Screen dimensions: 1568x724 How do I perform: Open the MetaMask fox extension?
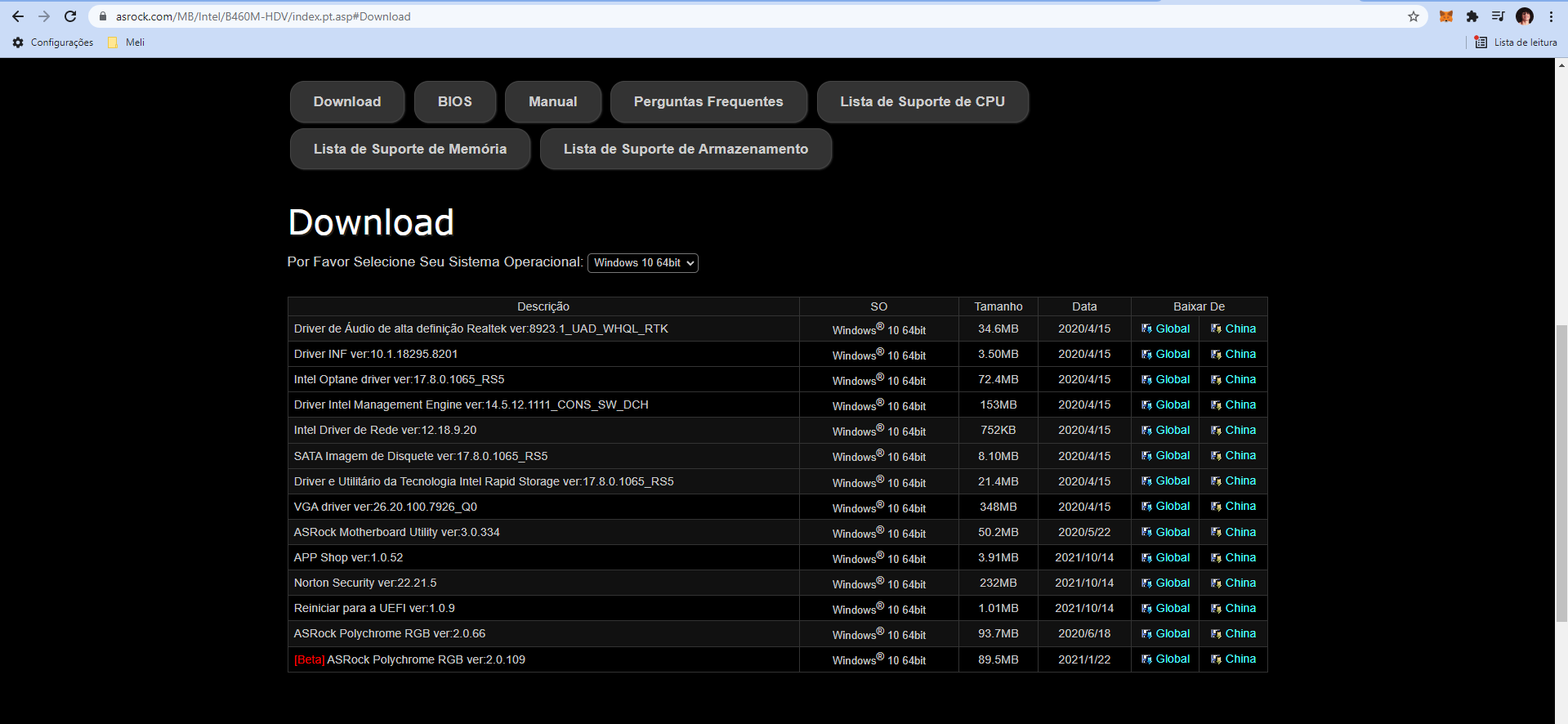[1446, 16]
